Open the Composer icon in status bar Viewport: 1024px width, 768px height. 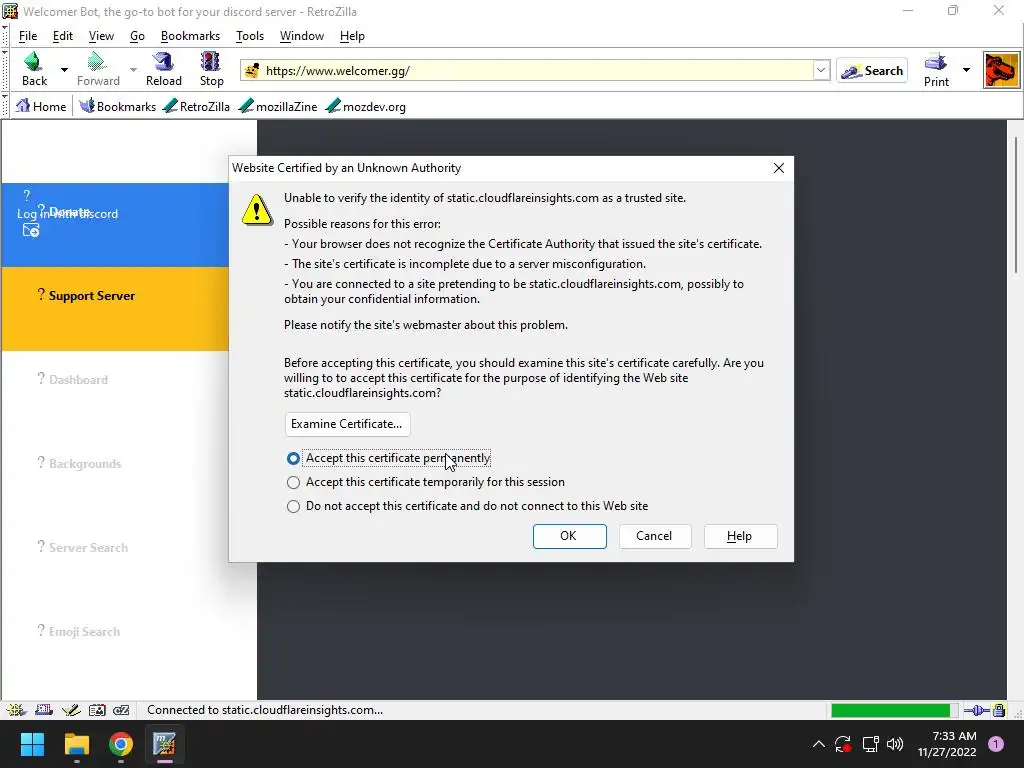(71, 710)
